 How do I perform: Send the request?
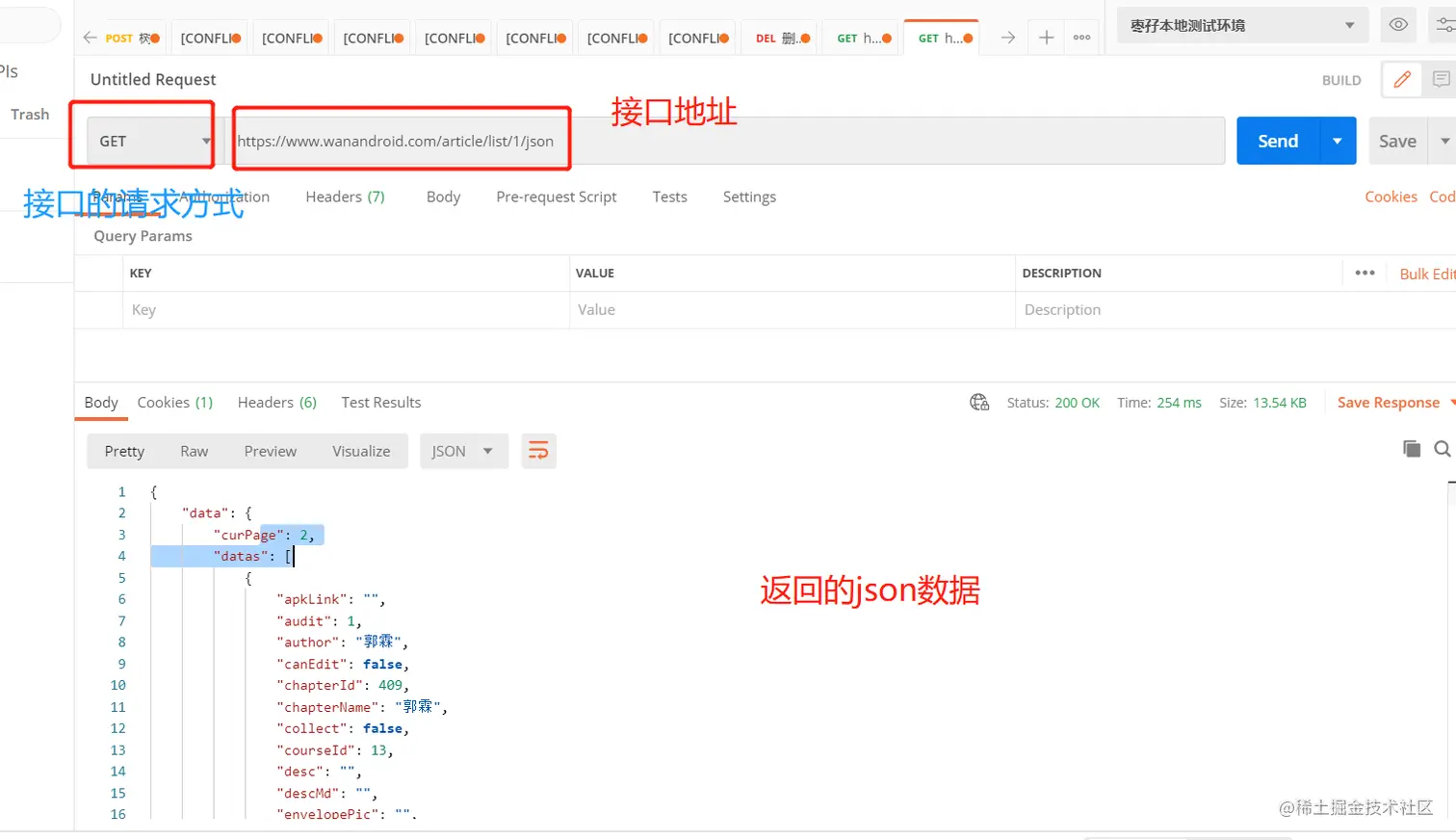pyautogui.click(x=1278, y=141)
